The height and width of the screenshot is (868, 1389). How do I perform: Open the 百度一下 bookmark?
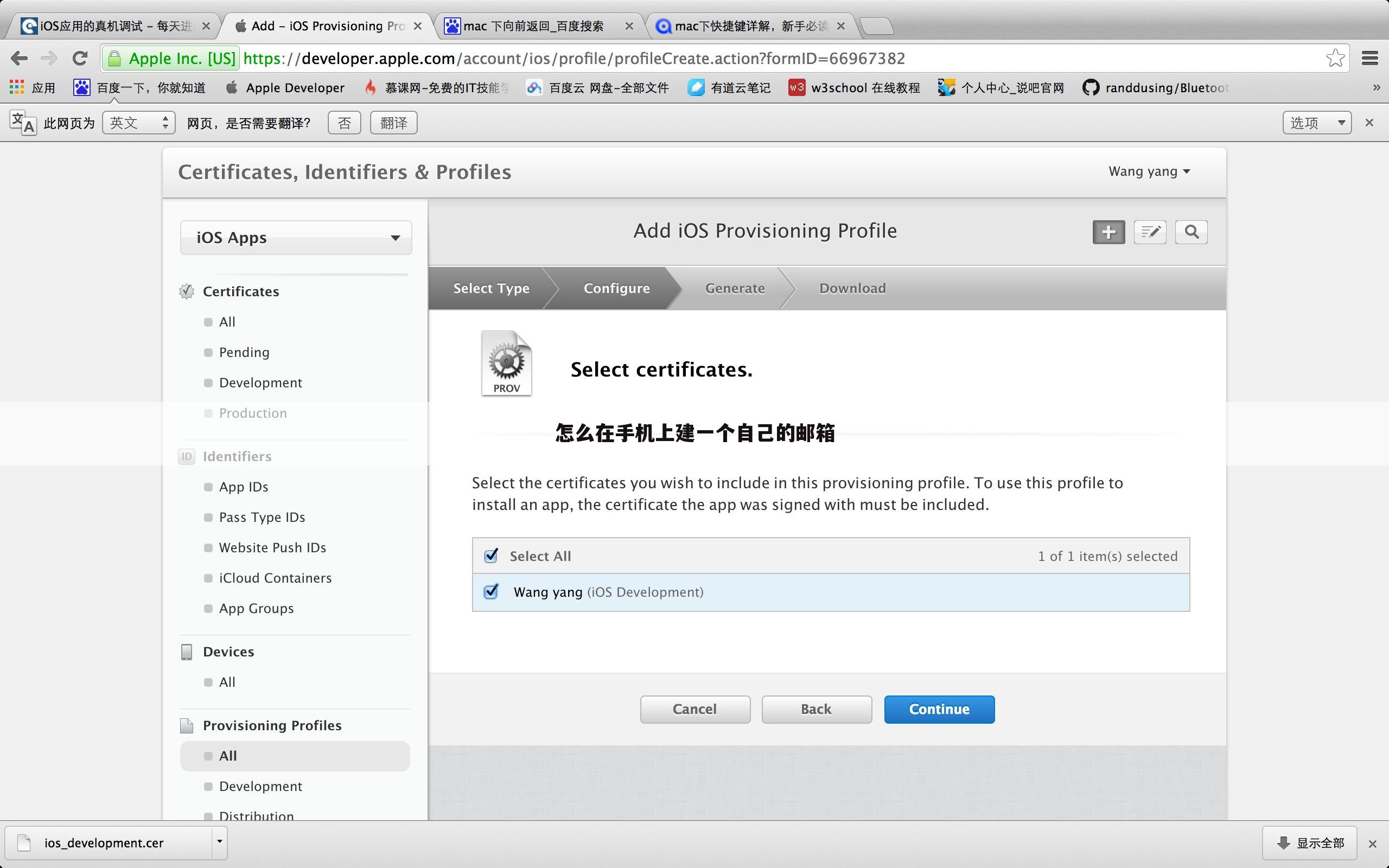[x=139, y=88]
